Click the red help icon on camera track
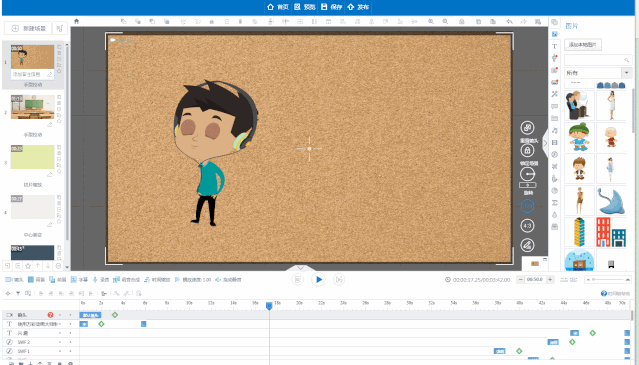 (51, 315)
